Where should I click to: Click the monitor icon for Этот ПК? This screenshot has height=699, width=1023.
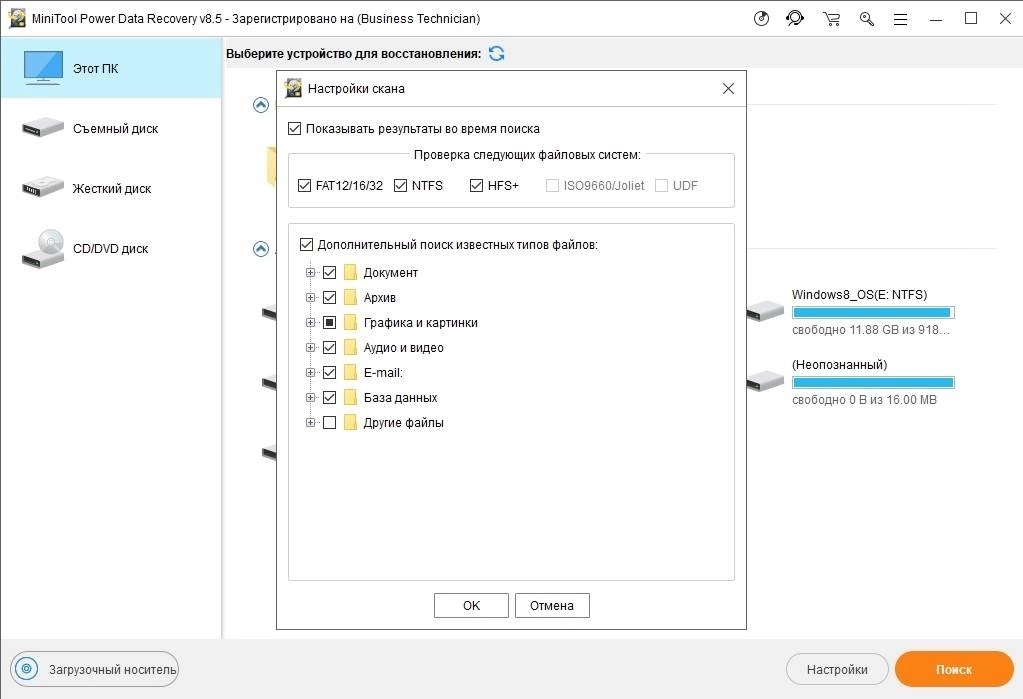44,68
